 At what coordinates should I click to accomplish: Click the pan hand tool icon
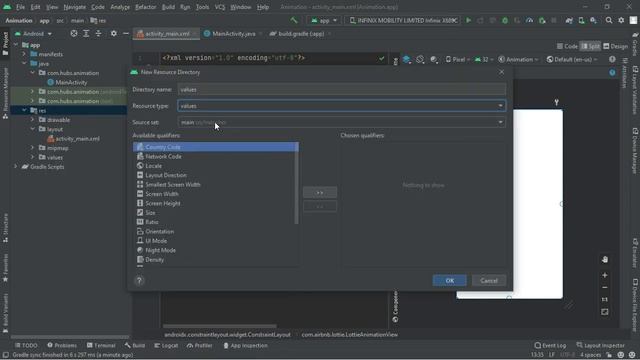(604, 260)
